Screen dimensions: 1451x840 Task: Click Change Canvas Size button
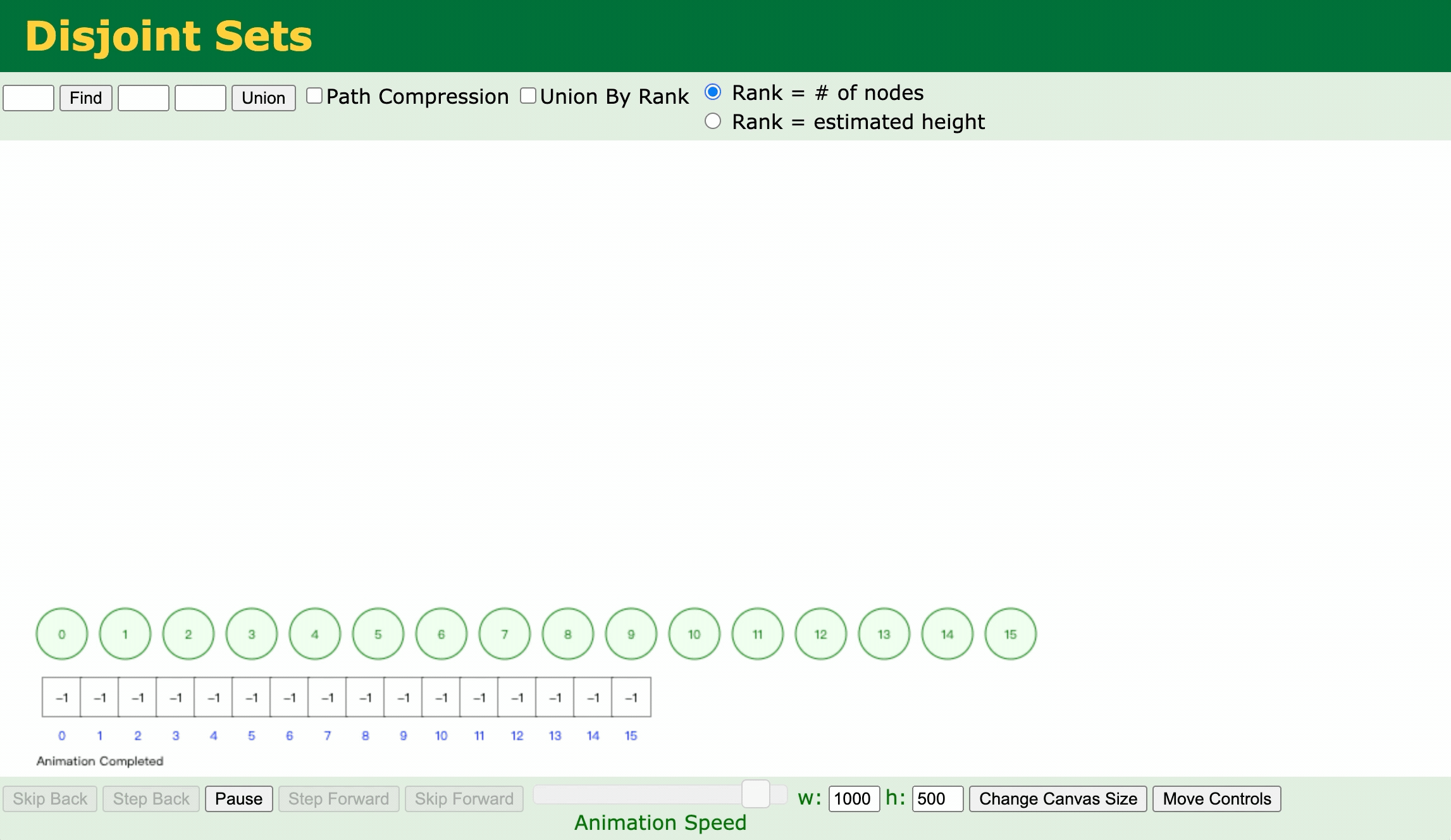1058,799
